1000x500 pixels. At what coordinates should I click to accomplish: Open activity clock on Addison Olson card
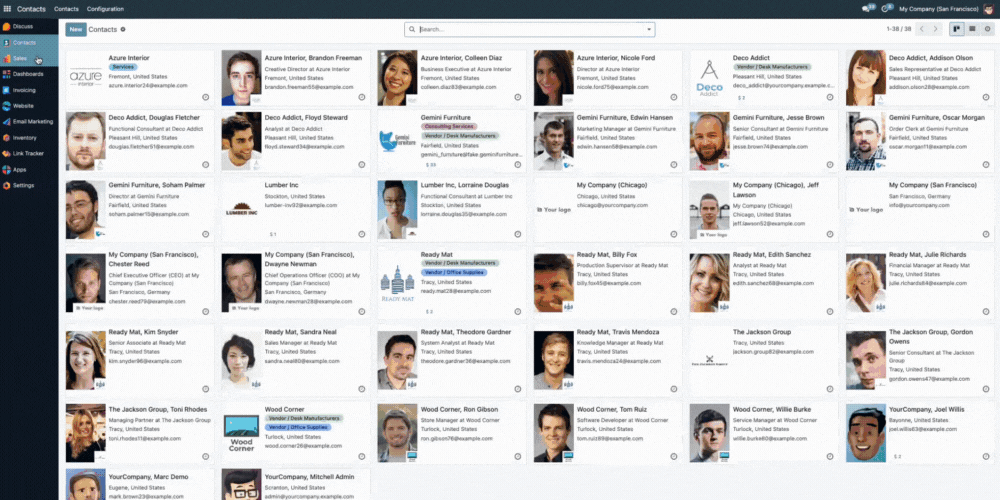click(986, 98)
